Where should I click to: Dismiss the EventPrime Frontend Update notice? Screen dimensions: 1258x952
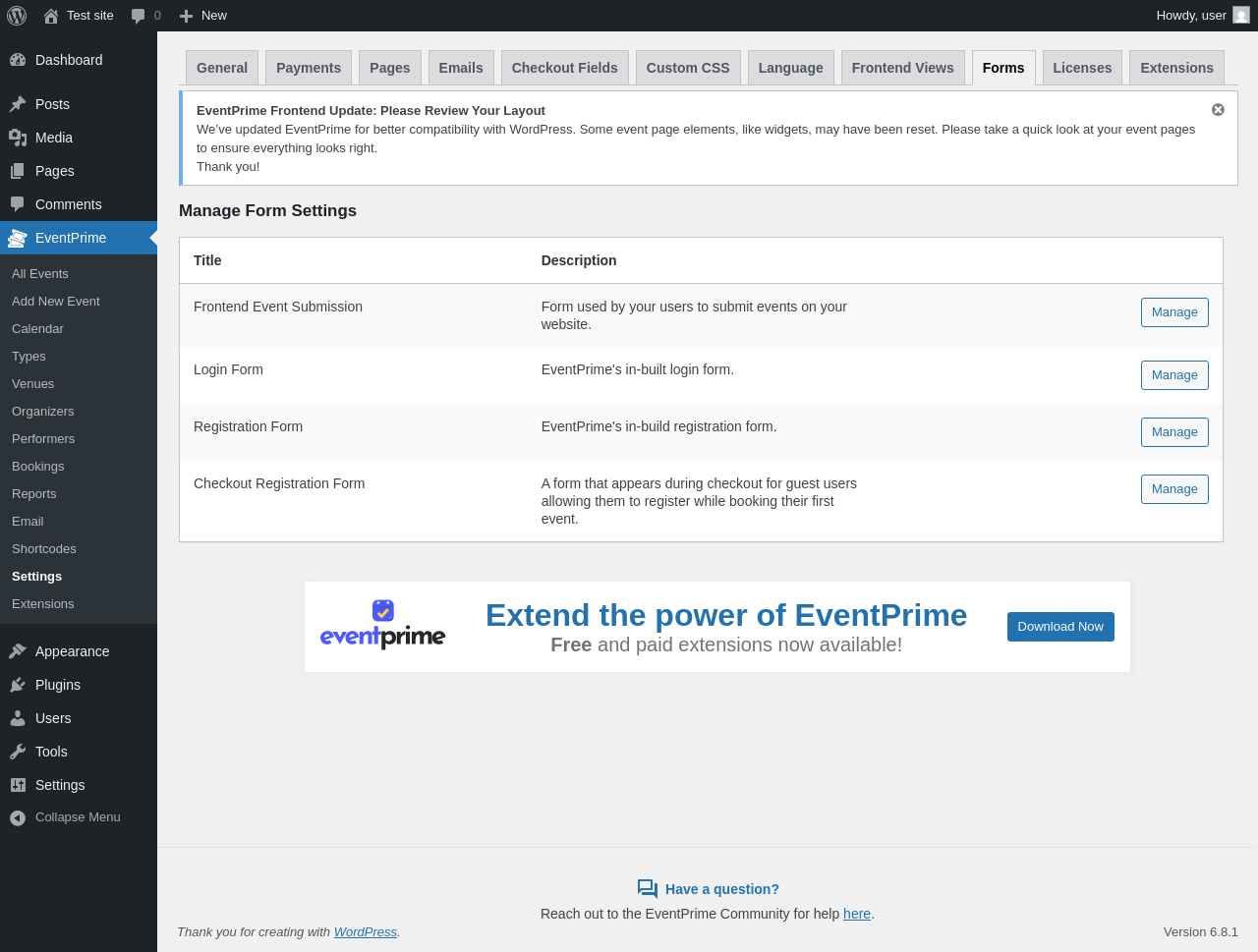click(x=1218, y=110)
